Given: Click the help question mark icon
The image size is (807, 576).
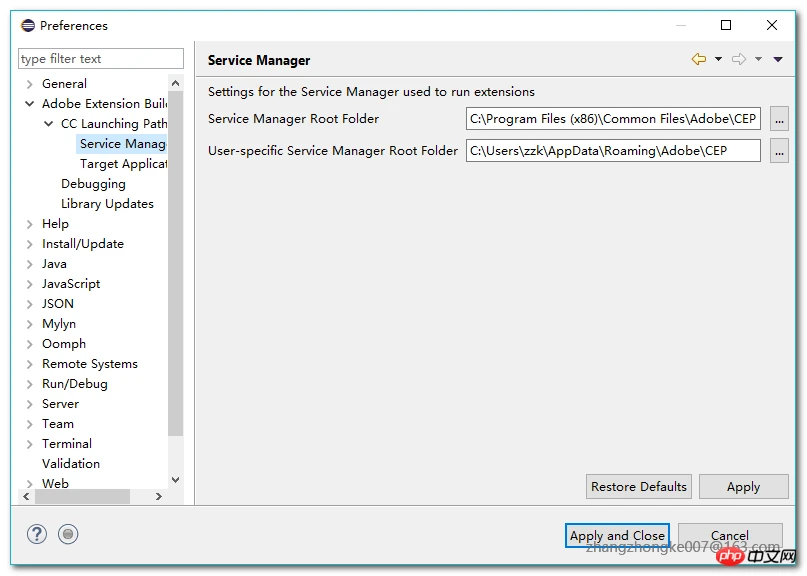Looking at the screenshot, I should [37, 534].
